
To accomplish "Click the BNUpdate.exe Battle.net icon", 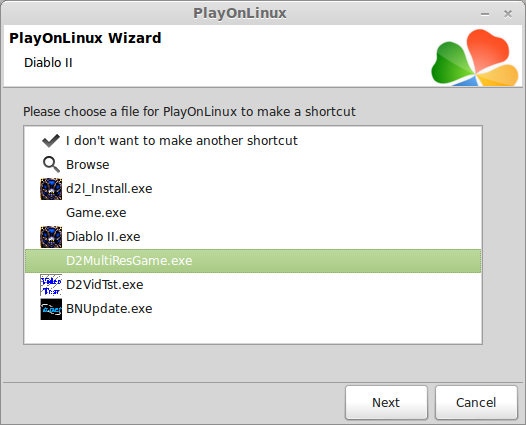I will click(51, 309).
